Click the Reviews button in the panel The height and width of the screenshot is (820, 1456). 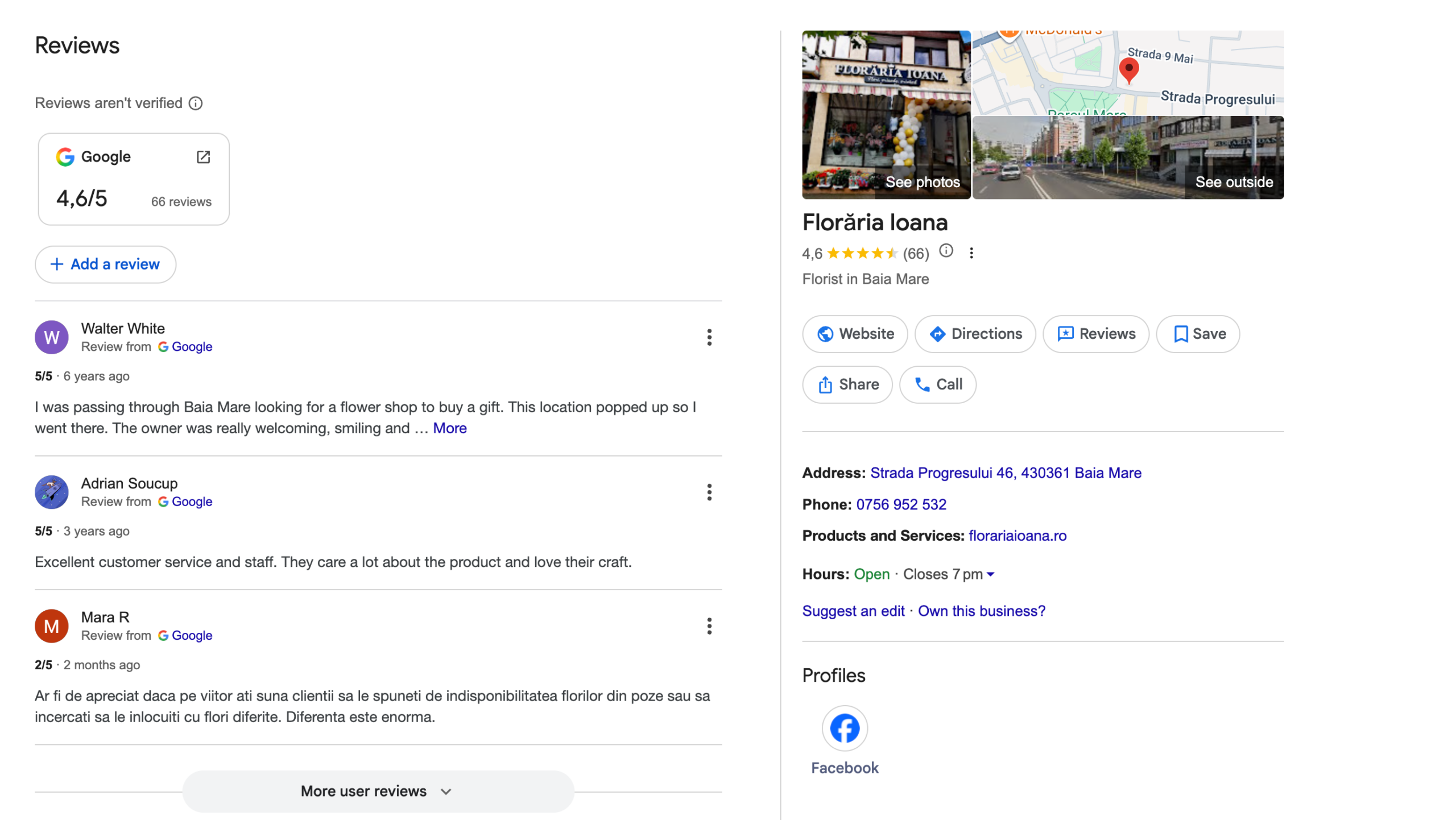pyautogui.click(x=1096, y=334)
